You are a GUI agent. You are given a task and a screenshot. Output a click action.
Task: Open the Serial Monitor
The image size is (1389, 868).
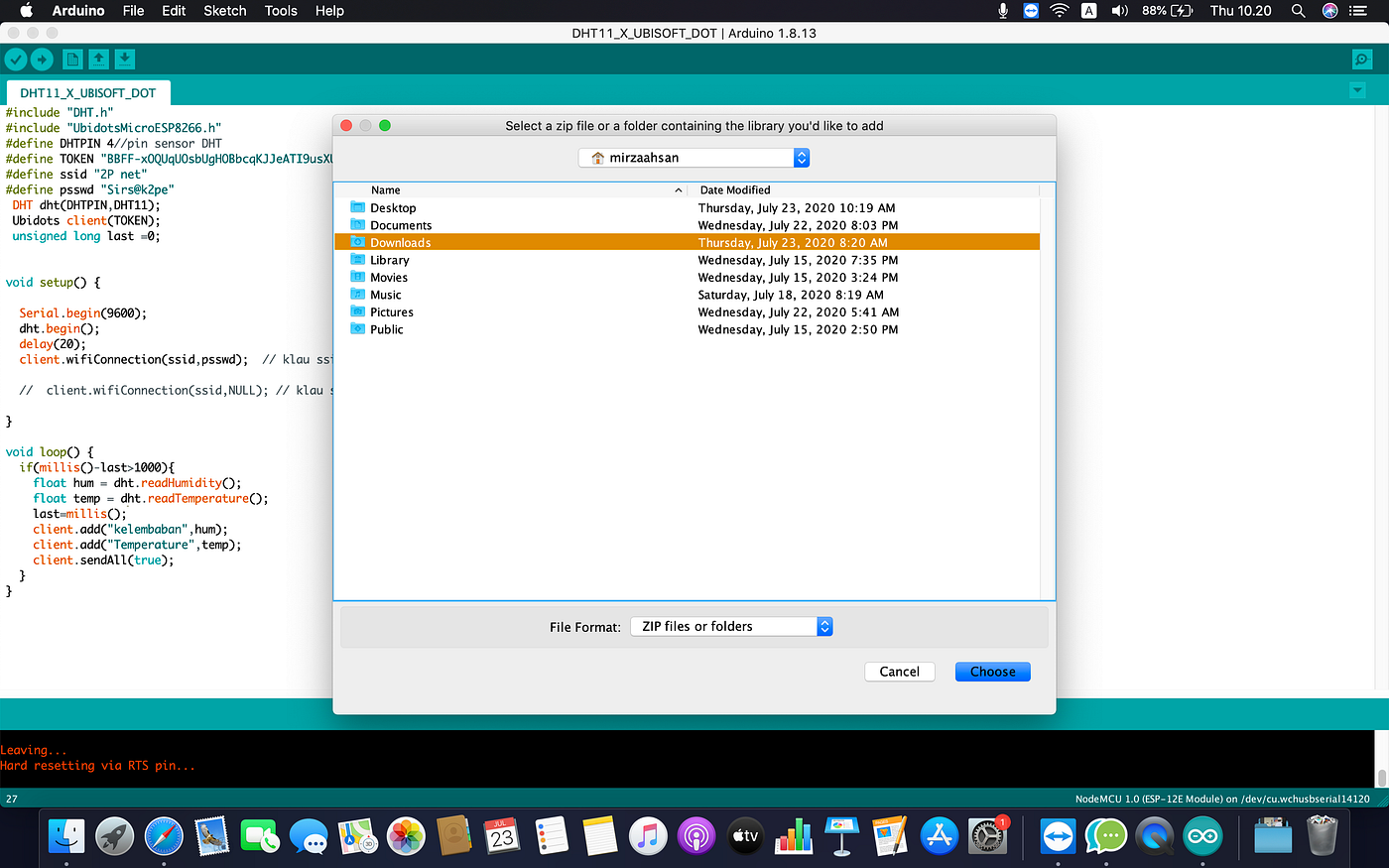click(x=1361, y=60)
